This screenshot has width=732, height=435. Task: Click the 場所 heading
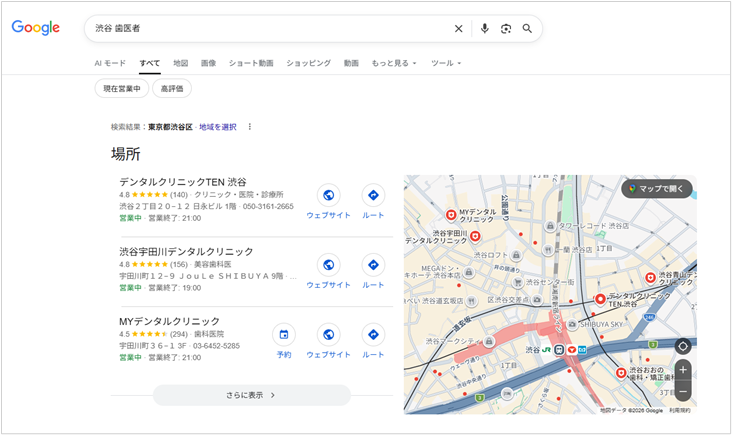coord(126,154)
